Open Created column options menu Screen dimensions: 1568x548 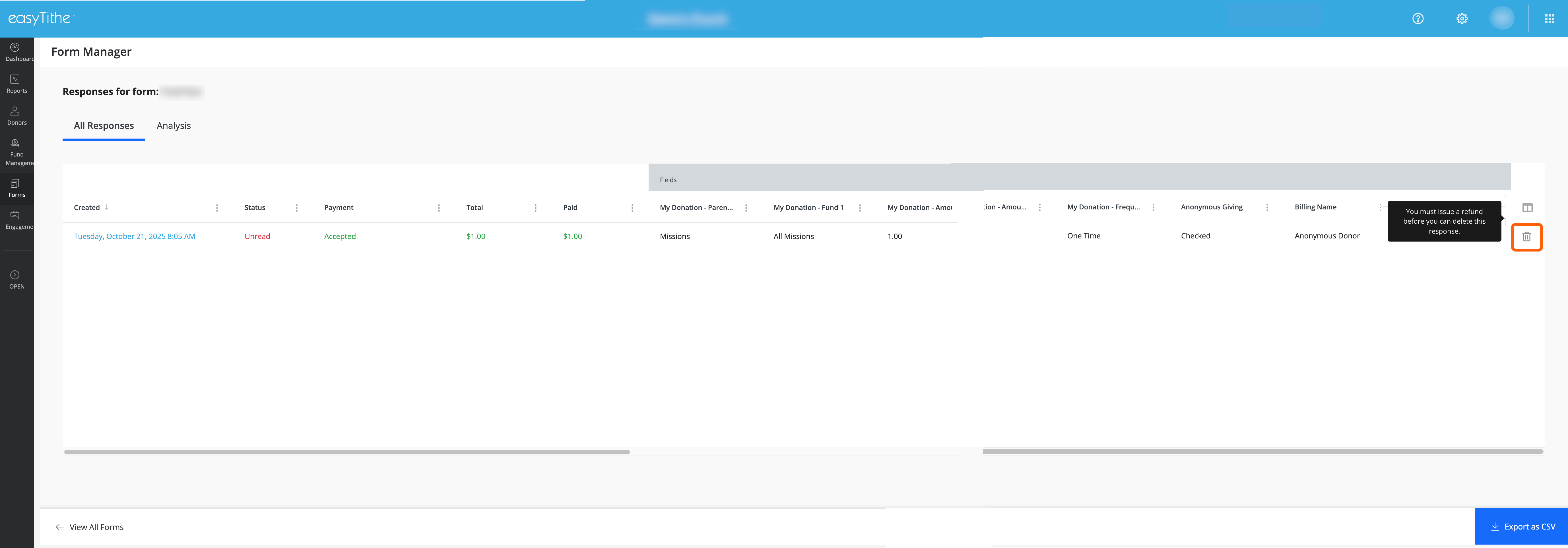coord(217,208)
